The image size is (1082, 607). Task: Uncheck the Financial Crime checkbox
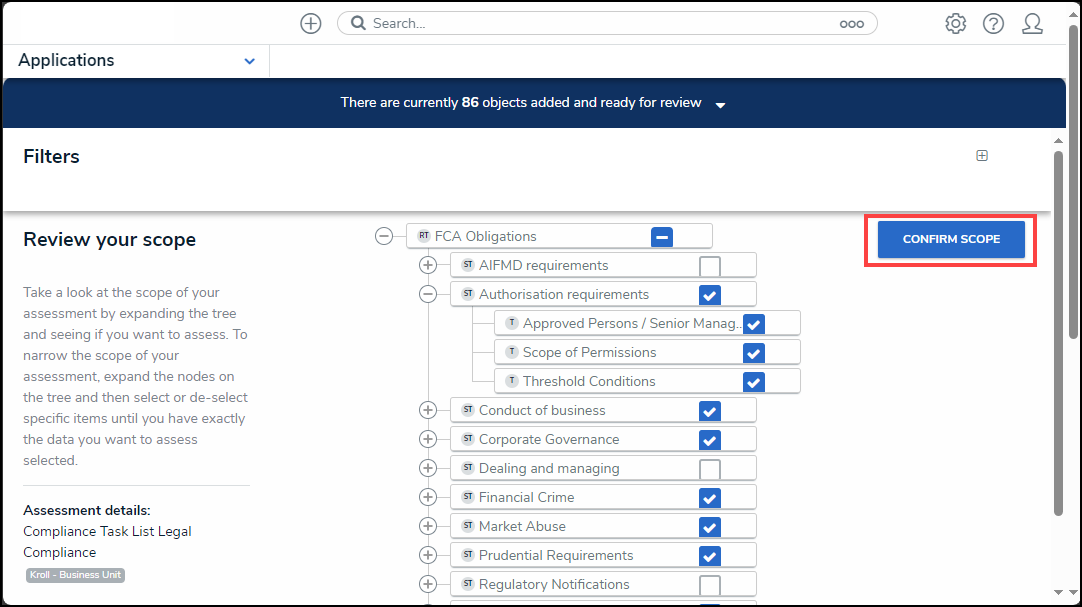click(x=709, y=498)
